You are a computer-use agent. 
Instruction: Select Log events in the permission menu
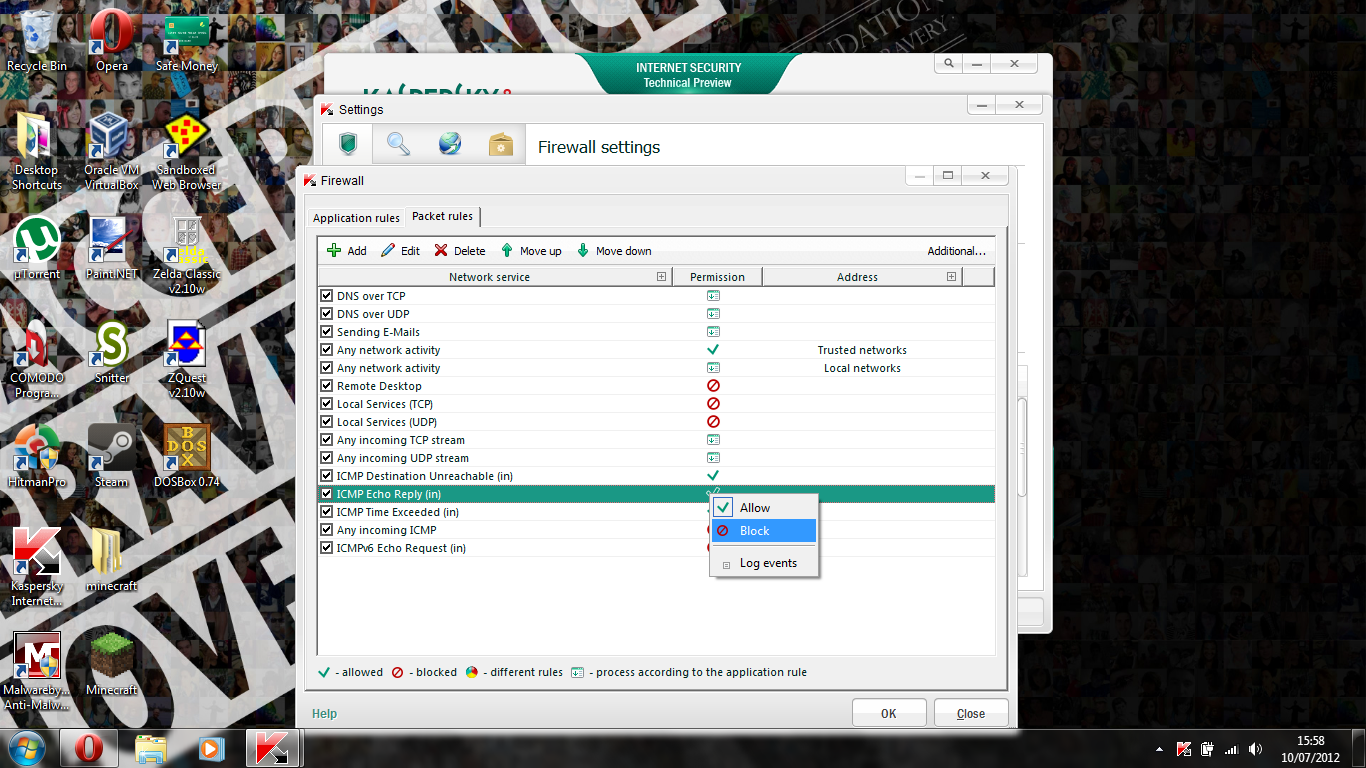click(x=764, y=563)
